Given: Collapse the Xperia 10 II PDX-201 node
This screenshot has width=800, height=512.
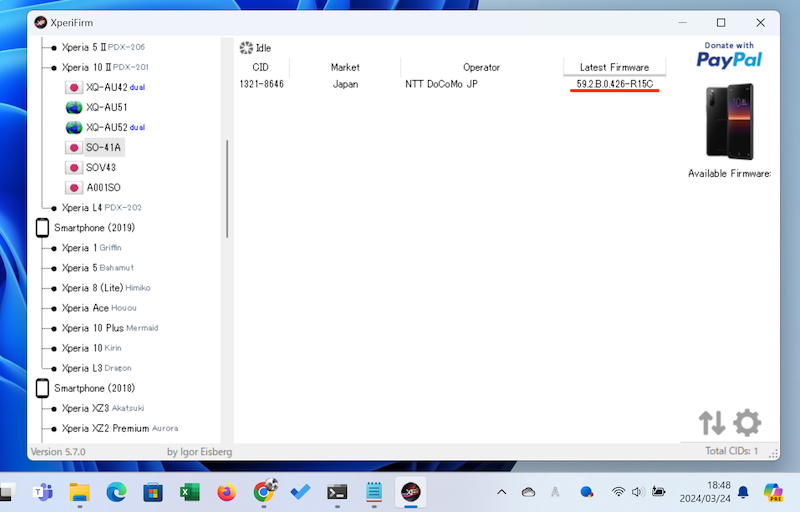Looking at the screenshot, I should [x=54, y=68].
